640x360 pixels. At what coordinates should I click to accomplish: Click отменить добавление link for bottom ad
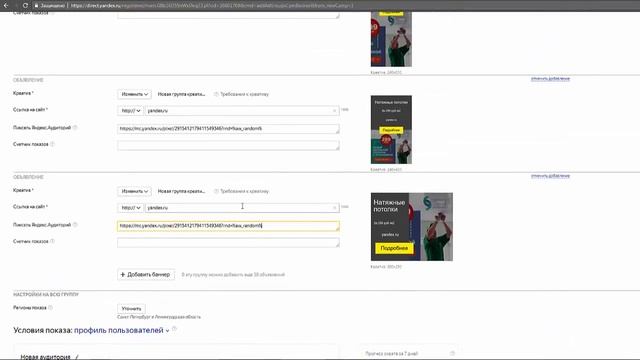coord(550,176)
